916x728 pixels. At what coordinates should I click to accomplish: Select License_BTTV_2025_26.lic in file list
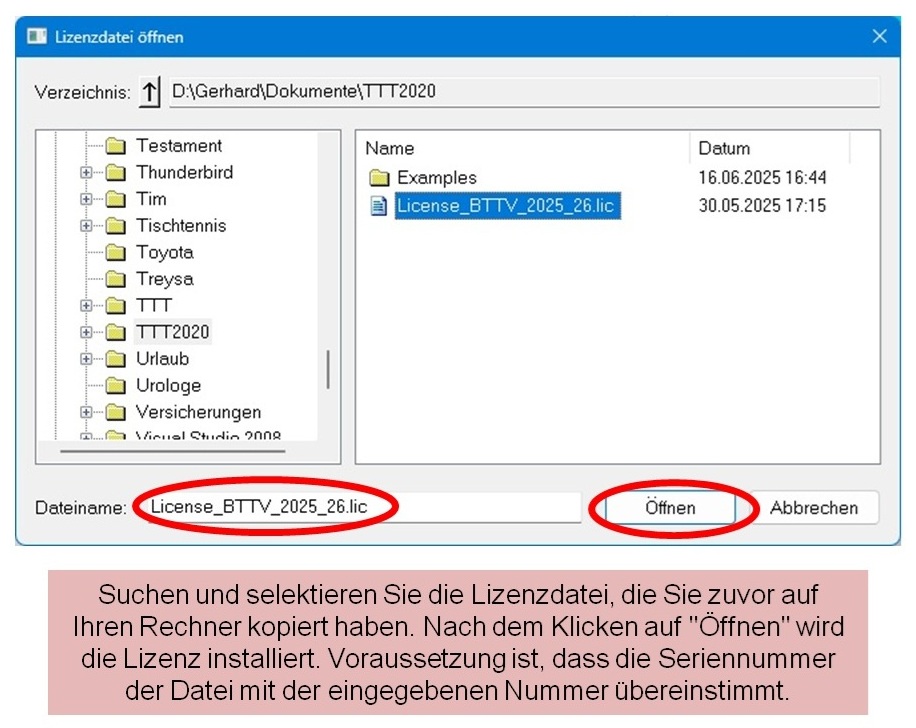coord(507,206)
